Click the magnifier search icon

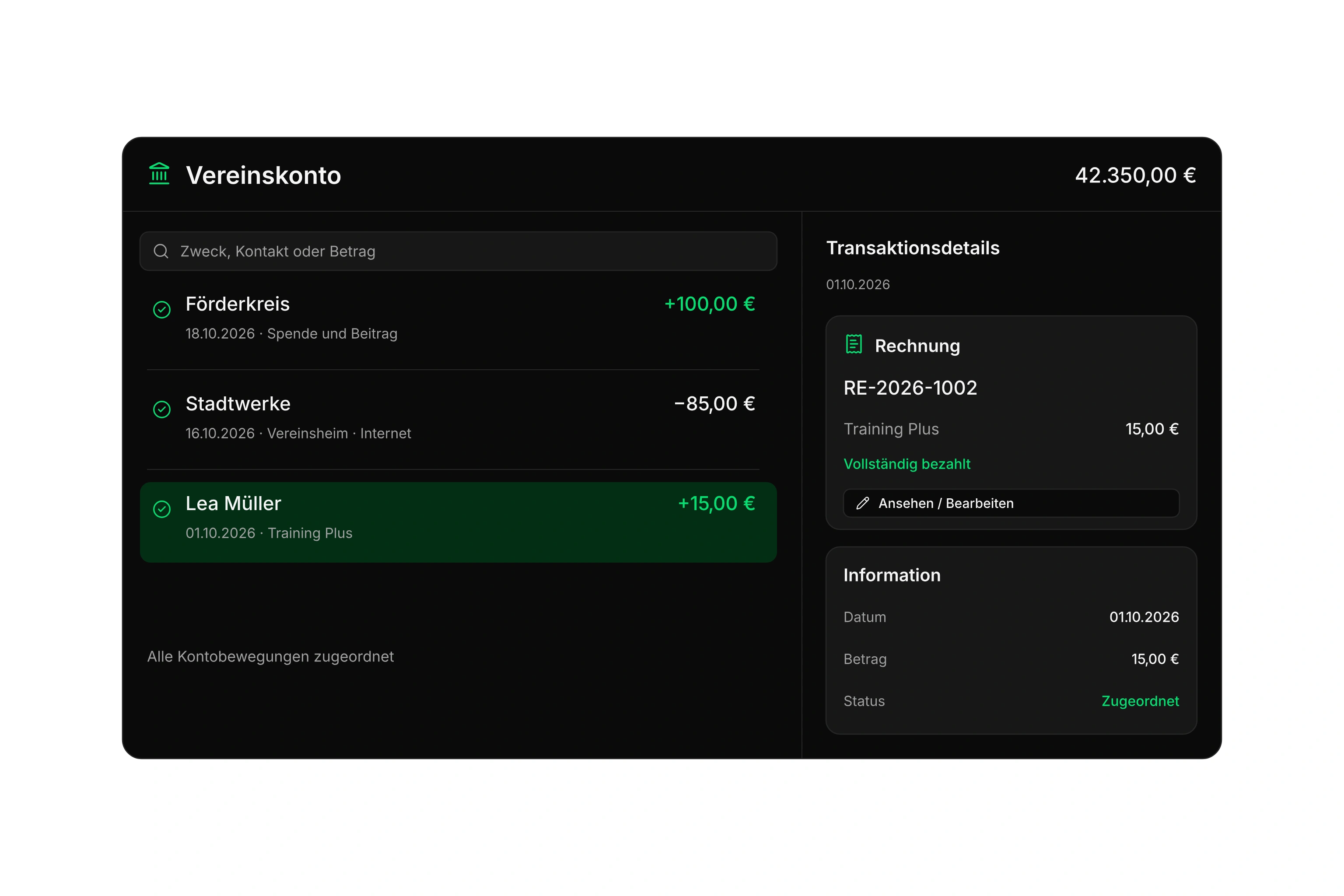(x=161, y=251)
